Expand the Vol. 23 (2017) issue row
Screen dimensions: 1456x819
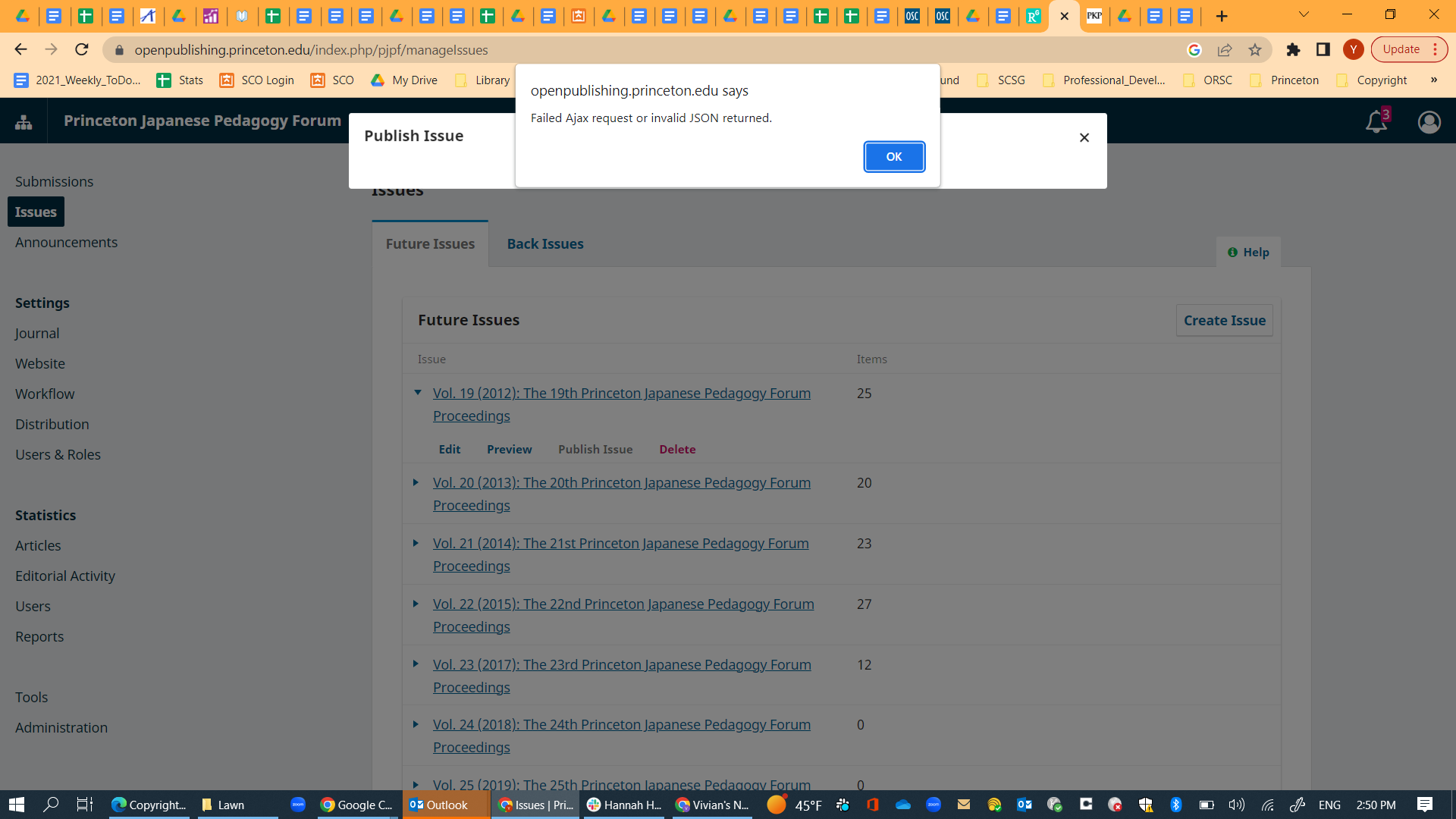[416, 664]
